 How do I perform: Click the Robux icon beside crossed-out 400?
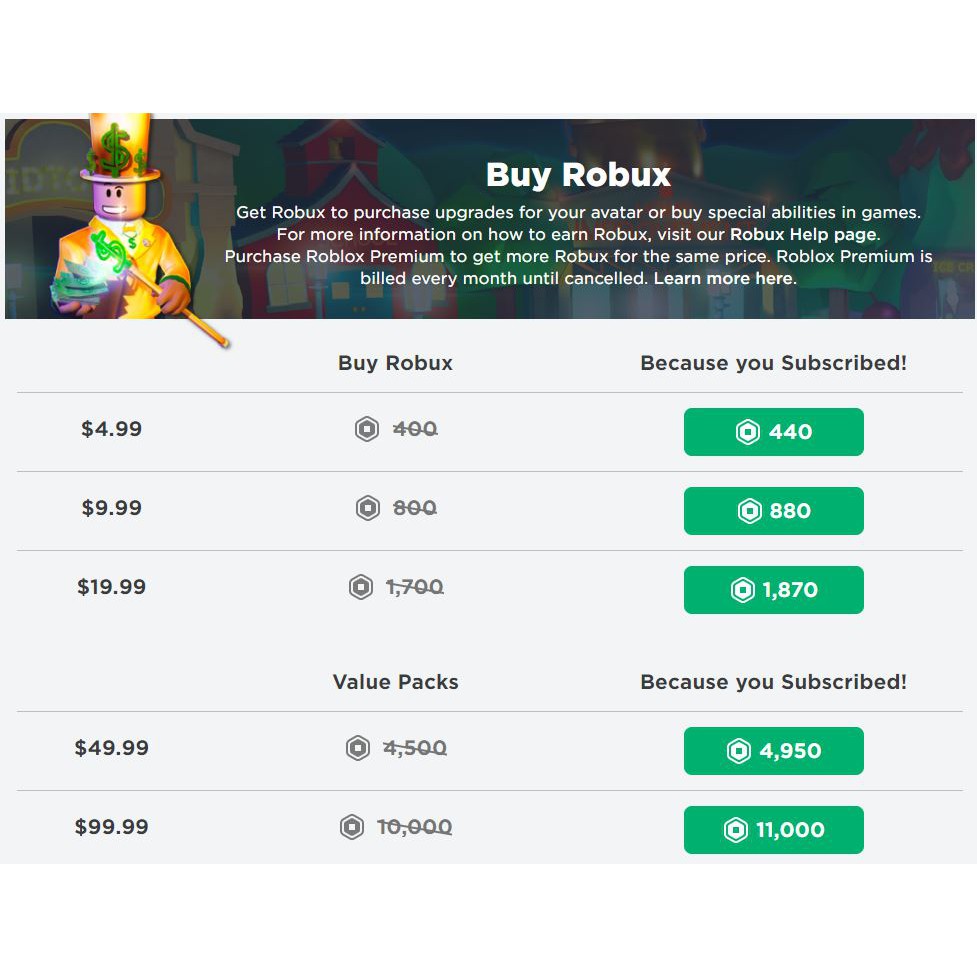[x=367, y=430]
